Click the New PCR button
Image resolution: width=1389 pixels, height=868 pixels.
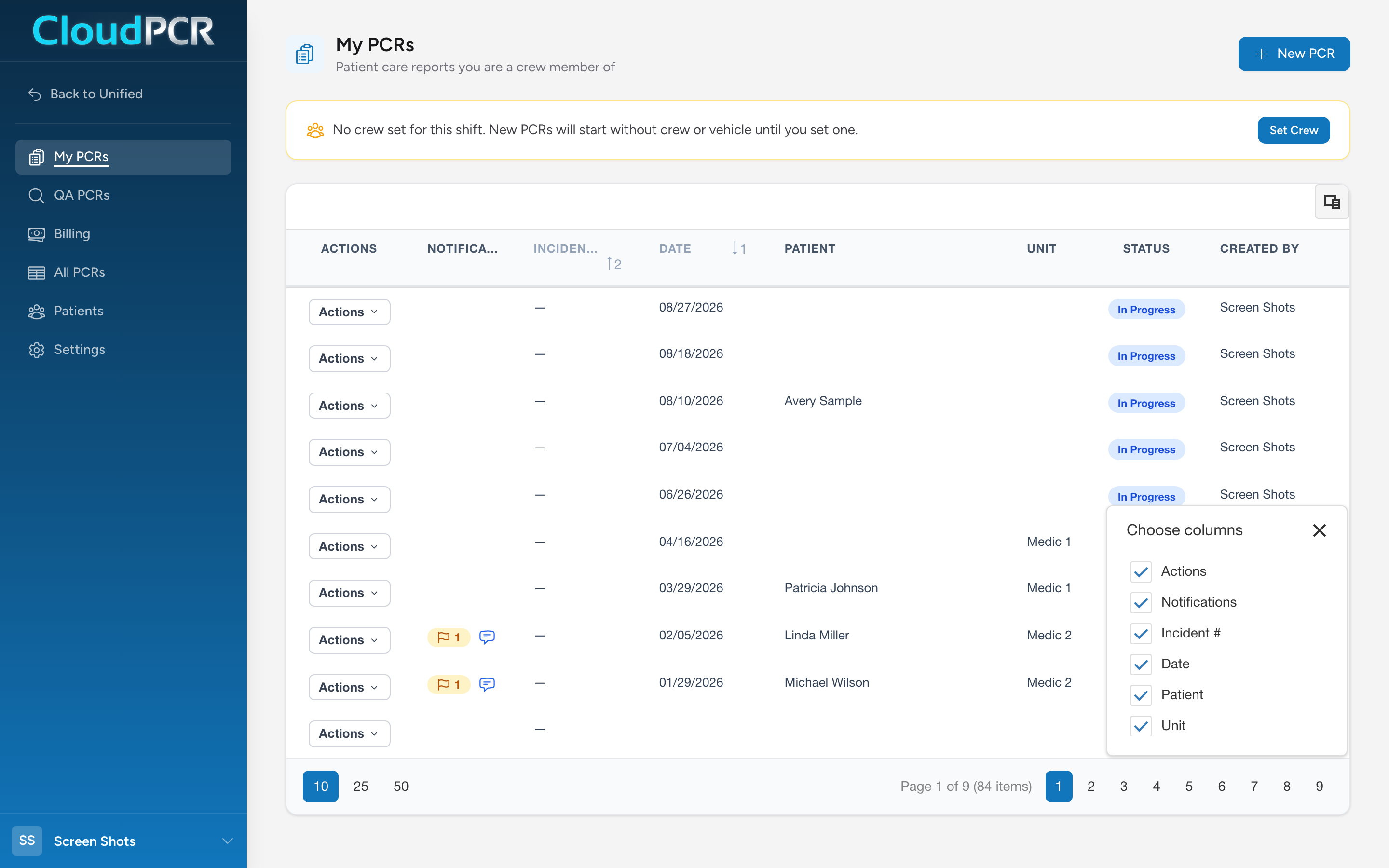pos(1294,54)
